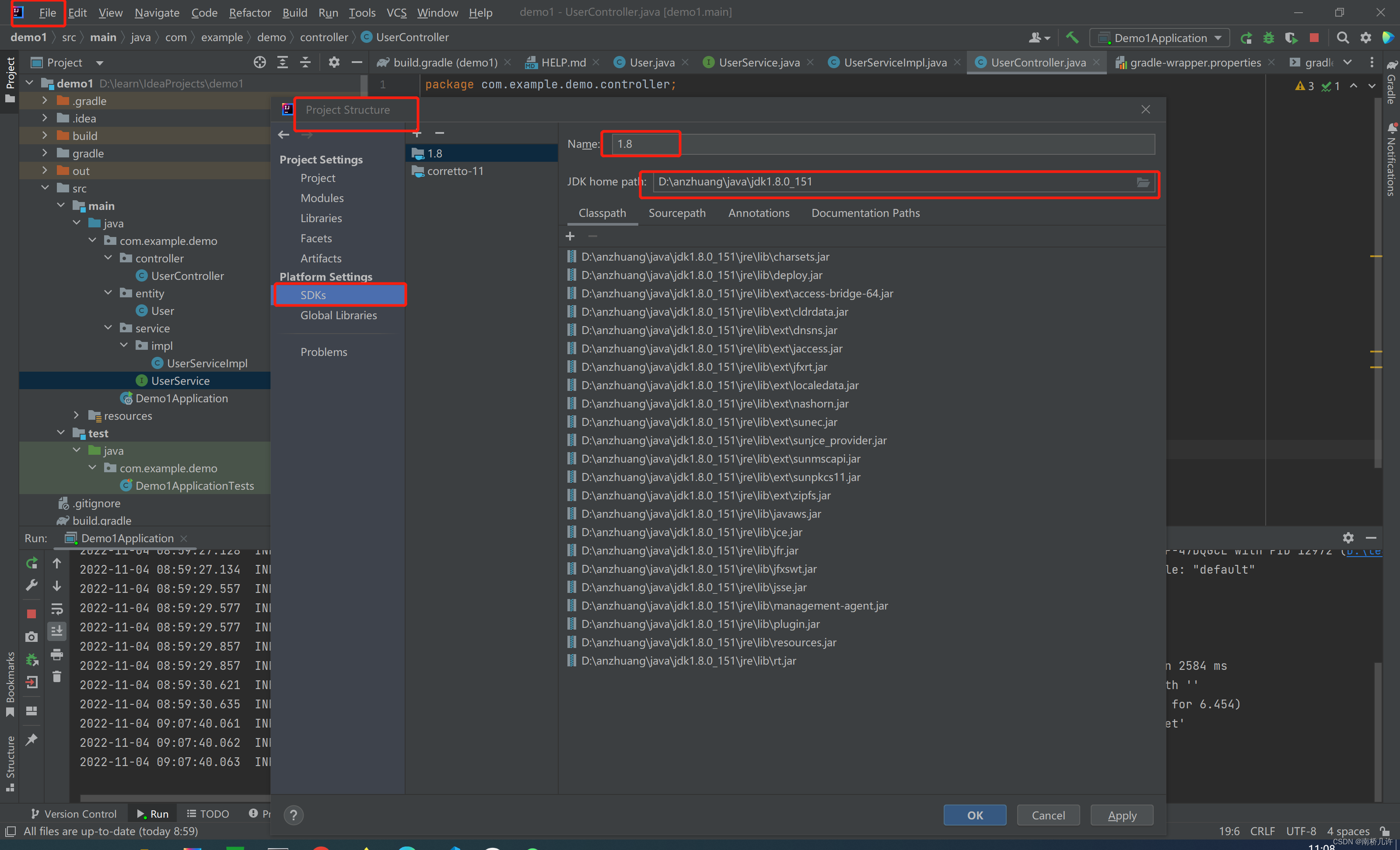Select corretto-11 SDK in the list

pyautogui.click(x=455, y=171)
